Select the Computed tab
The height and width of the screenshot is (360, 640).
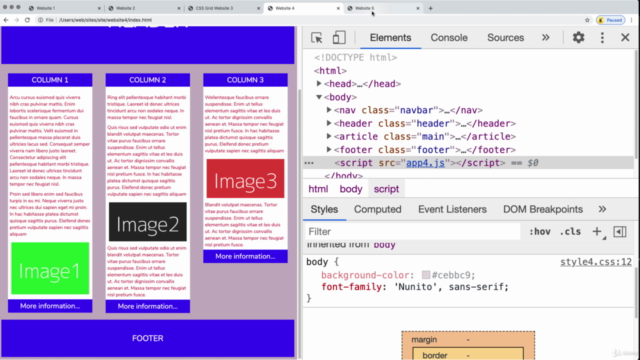pyautogui.click(x=378, y=209)
